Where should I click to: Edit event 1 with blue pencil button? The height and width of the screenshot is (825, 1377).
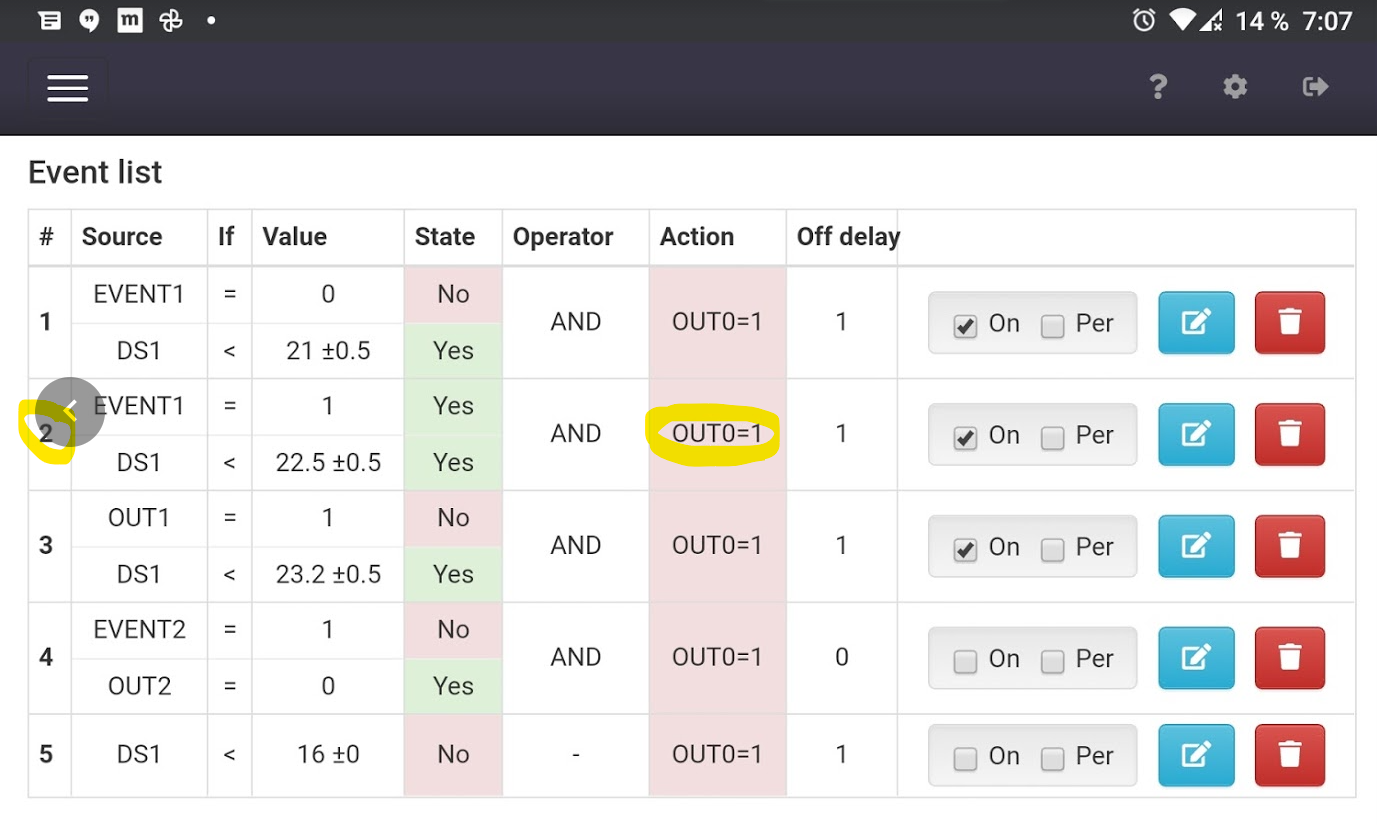1196,323
